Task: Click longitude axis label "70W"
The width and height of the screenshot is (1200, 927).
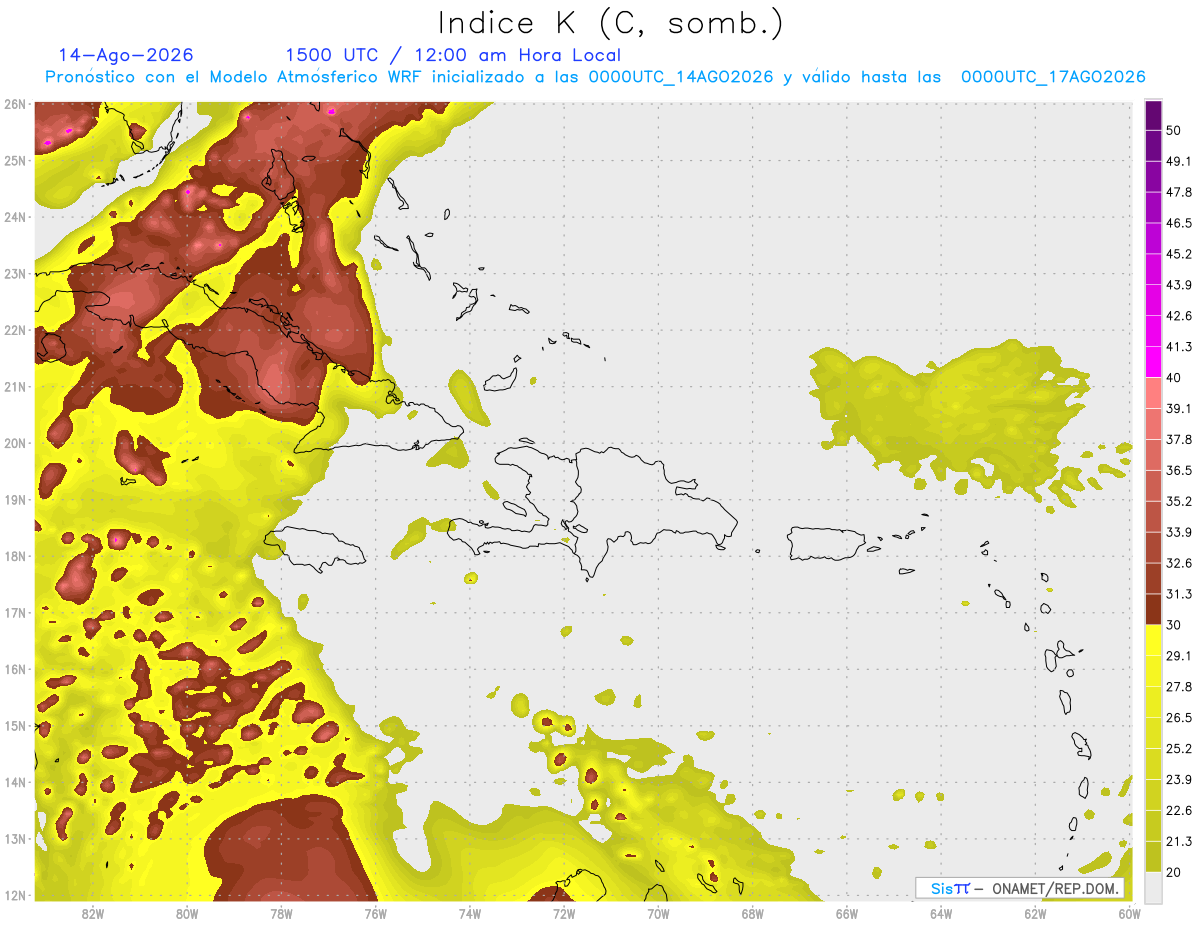Action: 658,914
